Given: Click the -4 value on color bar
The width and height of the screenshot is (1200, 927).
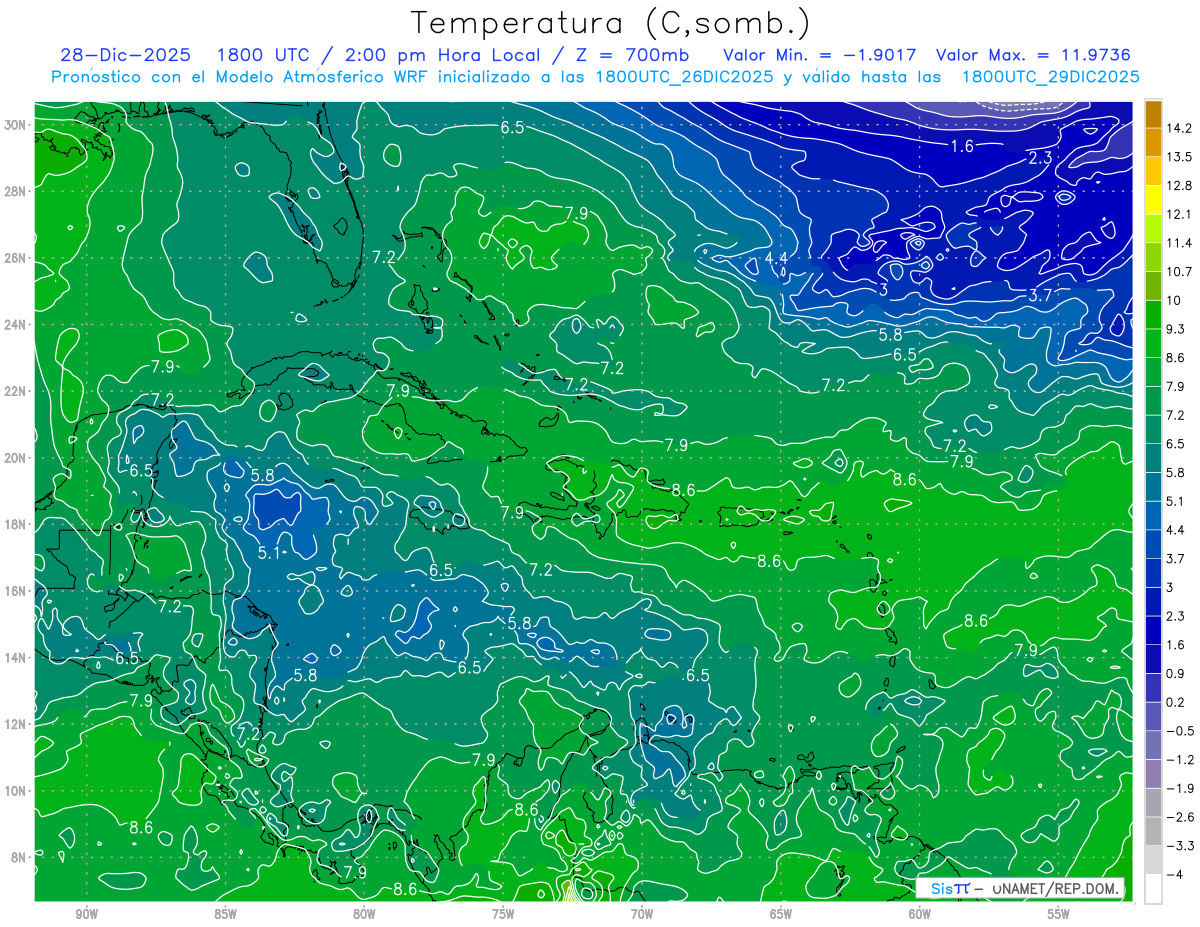Looking at the screenshot, I should pos(1173,875).
